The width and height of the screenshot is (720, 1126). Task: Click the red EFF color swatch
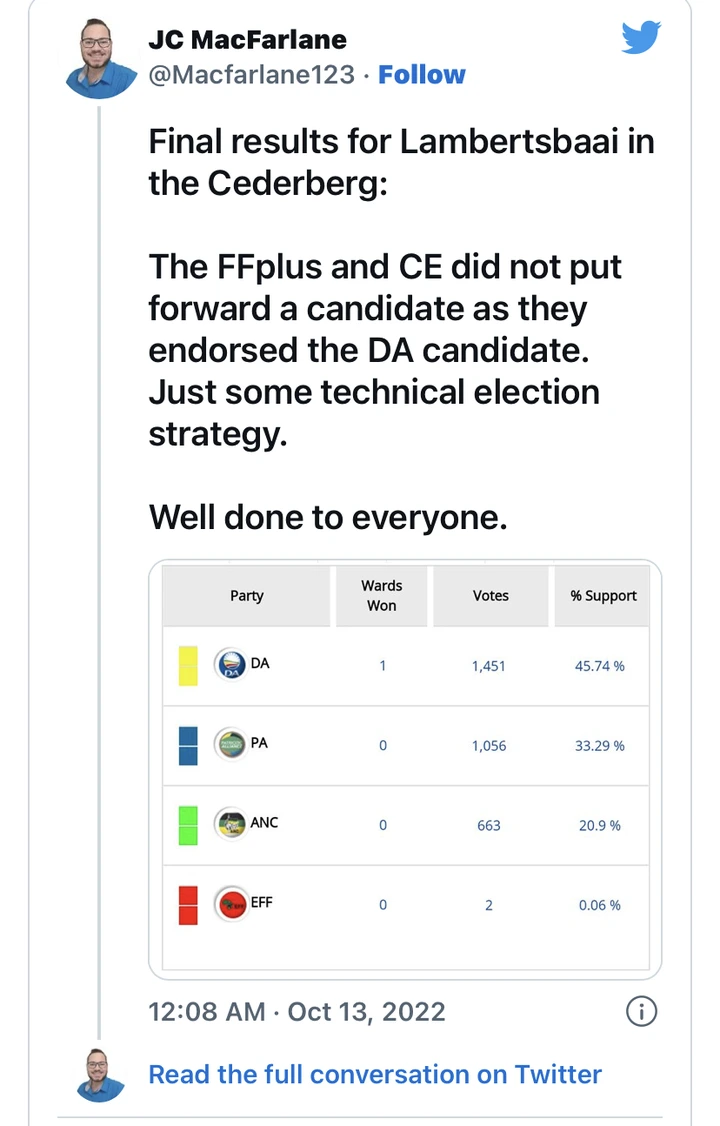click(188, 905)
